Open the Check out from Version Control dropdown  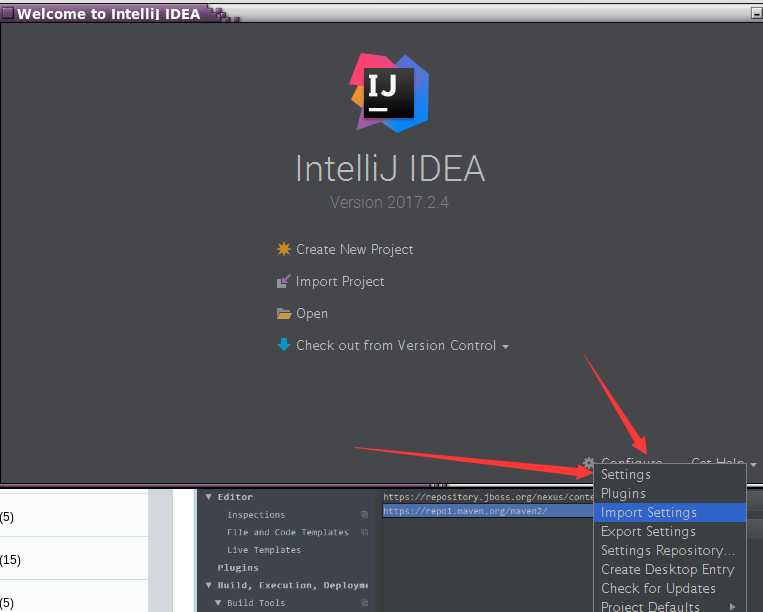pos(402,345)
